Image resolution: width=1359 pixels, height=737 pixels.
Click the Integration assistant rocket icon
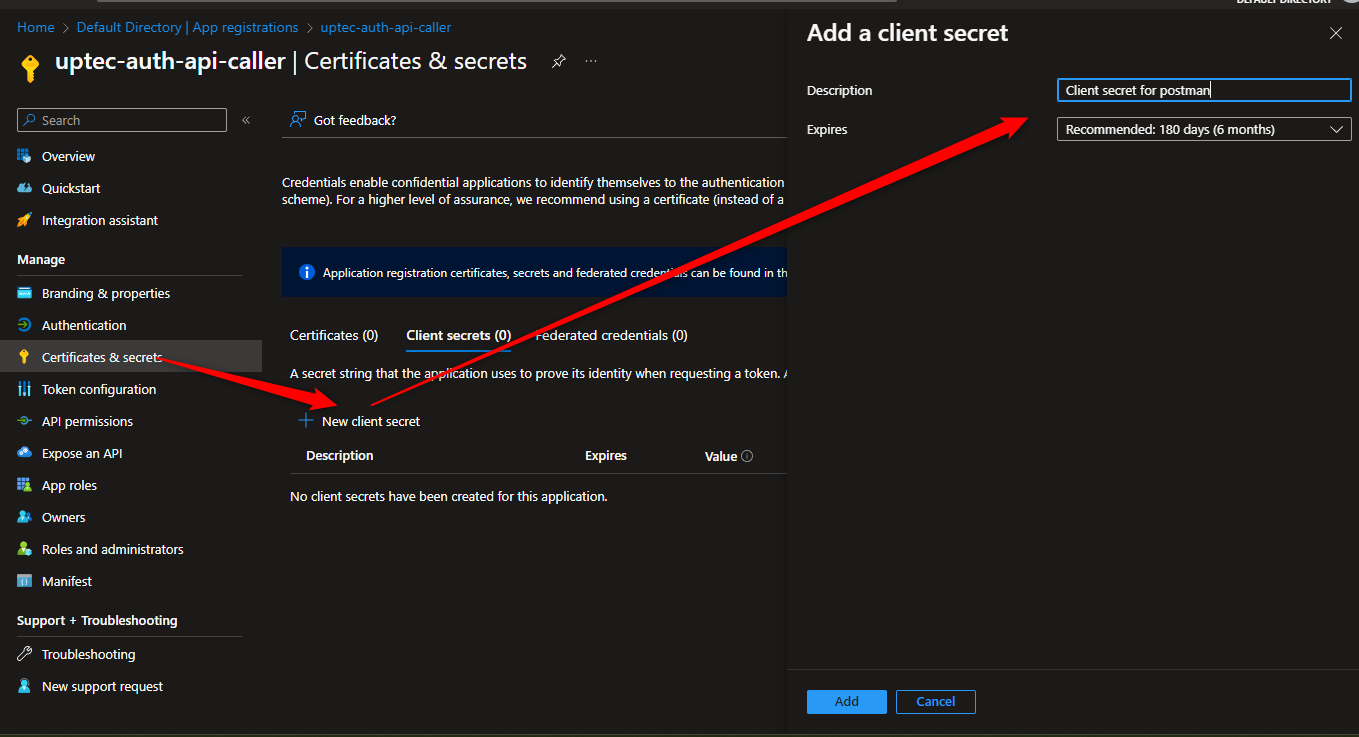[x=25, y=220]
